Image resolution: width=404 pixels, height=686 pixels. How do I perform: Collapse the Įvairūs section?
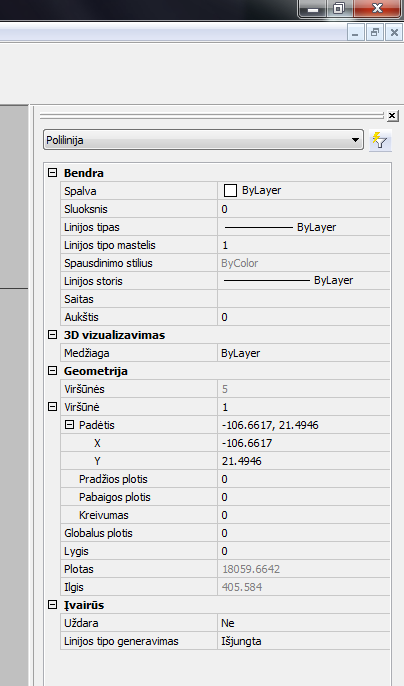[x=53, y=605]
